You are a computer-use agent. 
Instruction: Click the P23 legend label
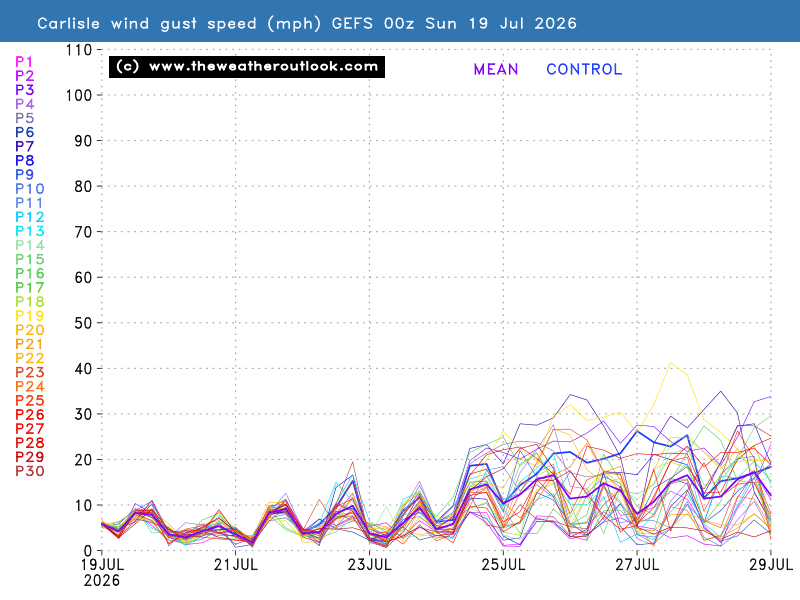pyautogui.click(x=30, y=372)
